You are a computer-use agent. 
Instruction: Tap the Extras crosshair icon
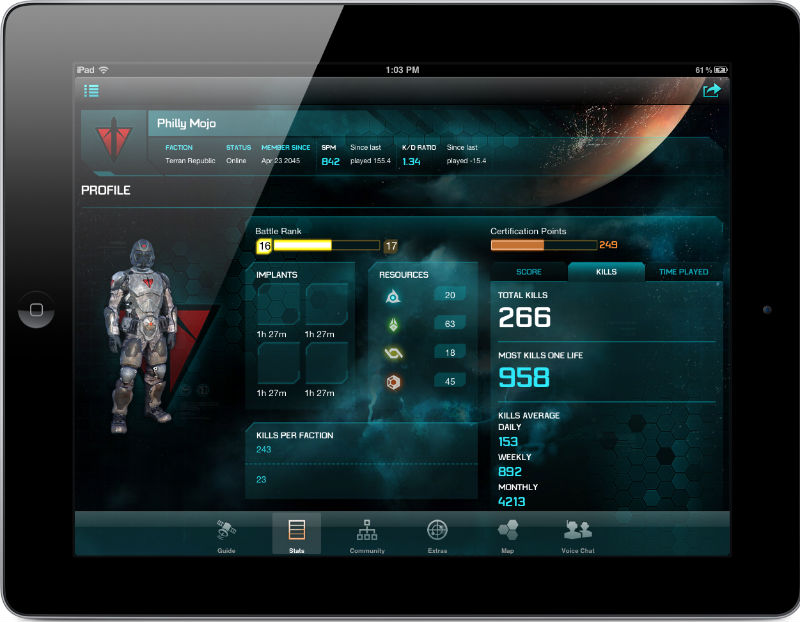coord(437,530)
